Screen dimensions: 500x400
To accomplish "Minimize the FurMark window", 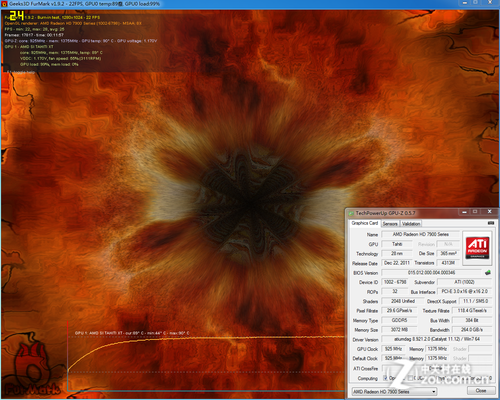I will point(464,3).
